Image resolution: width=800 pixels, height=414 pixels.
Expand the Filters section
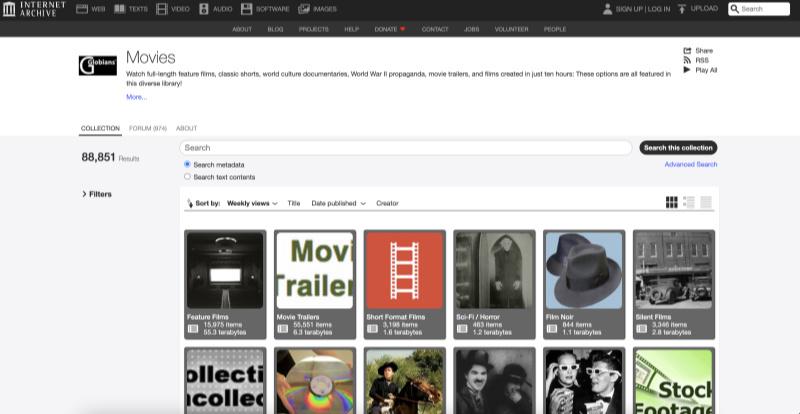click(x=97, y=194)
